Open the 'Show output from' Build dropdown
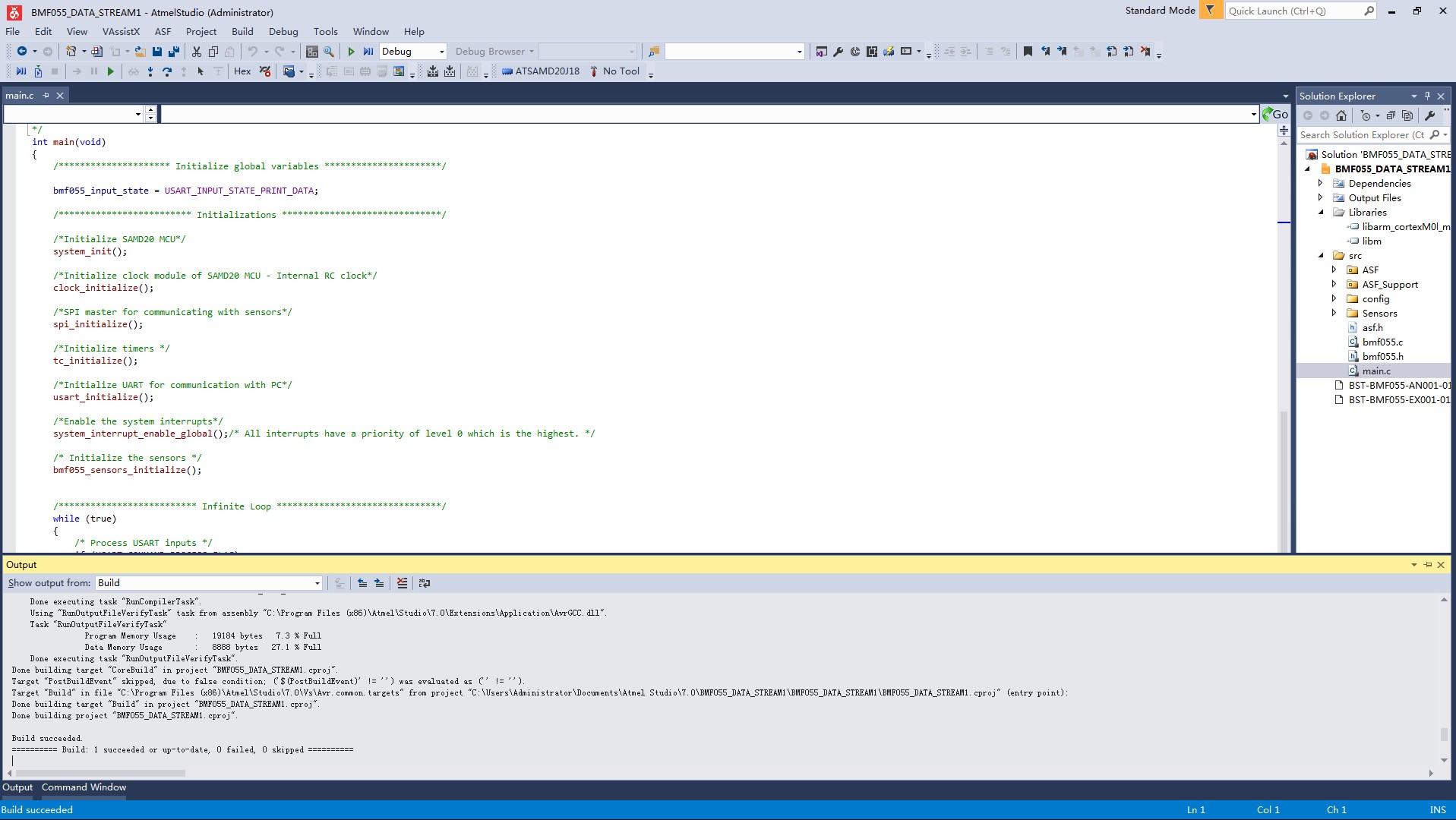This screenshot has height=820, width=1456. click(209, 583)
